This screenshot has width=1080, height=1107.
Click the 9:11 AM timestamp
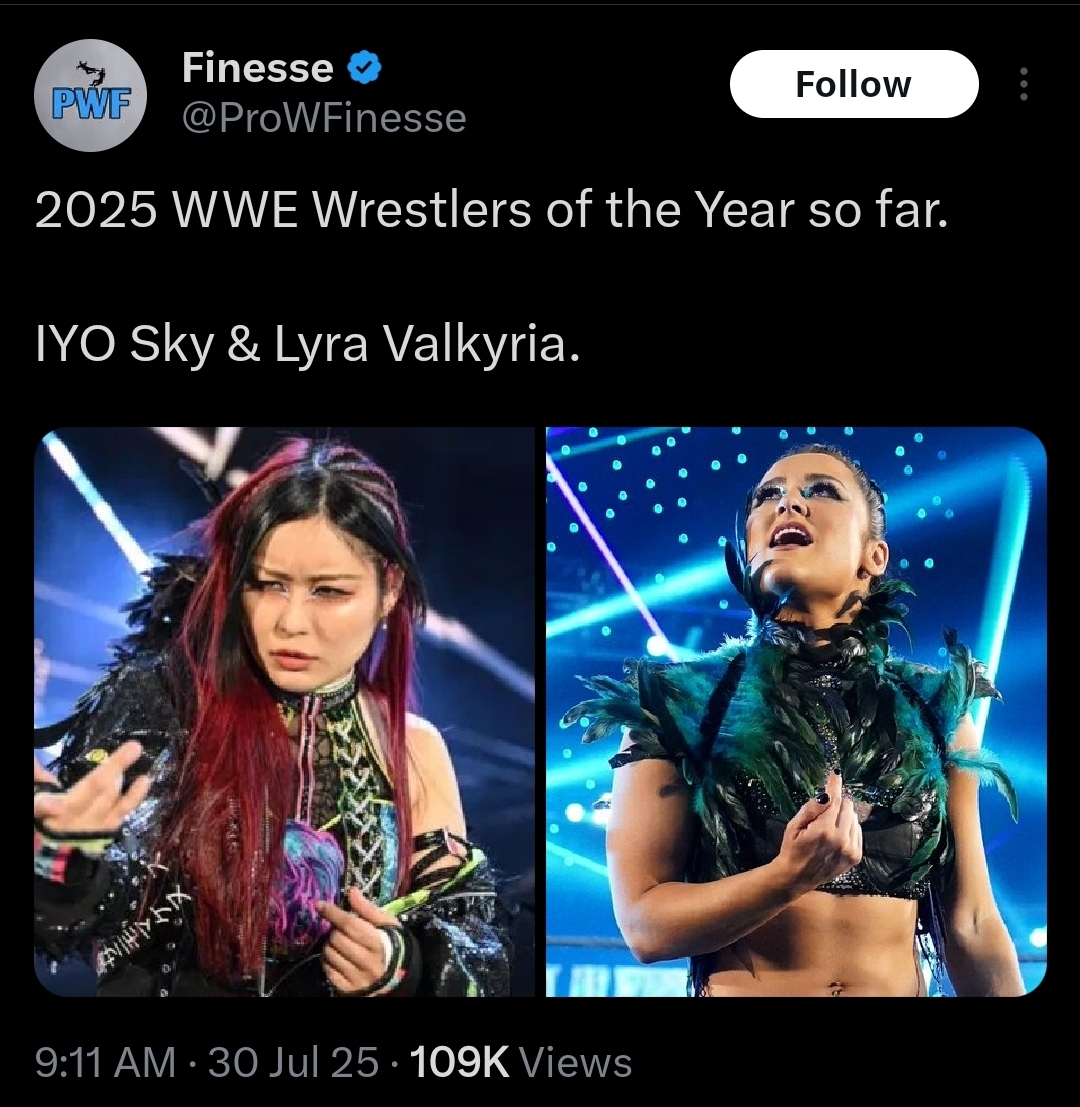(105, 1063)
